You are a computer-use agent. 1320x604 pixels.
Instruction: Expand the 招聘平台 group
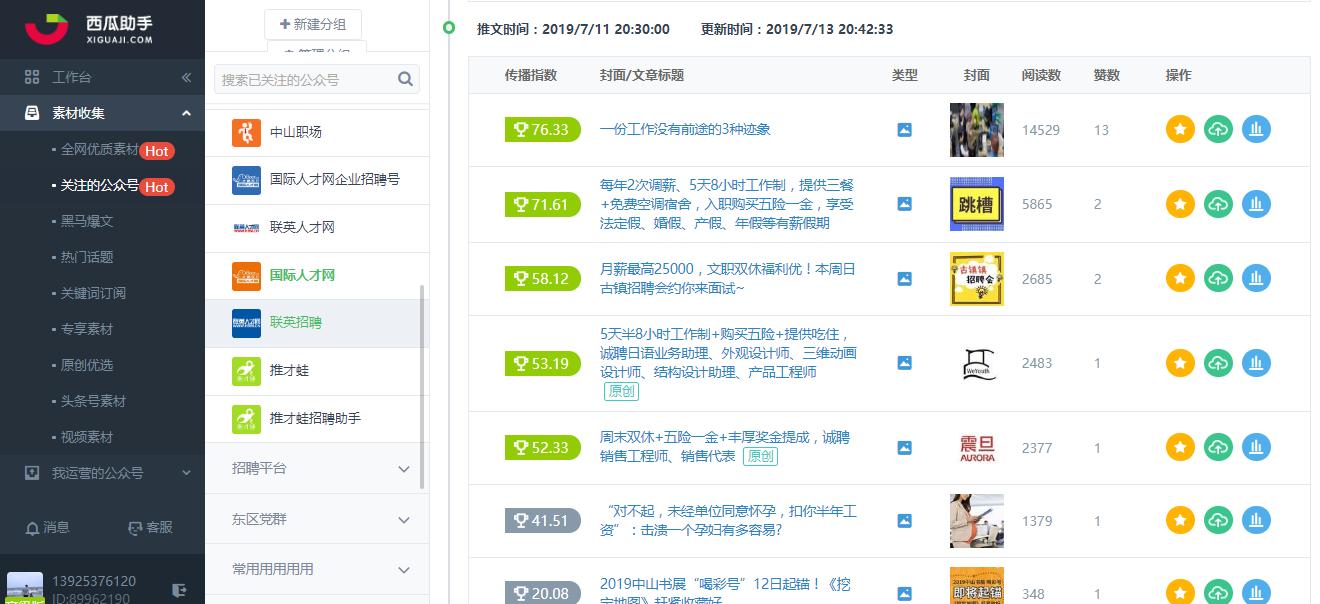coord(316,469)
